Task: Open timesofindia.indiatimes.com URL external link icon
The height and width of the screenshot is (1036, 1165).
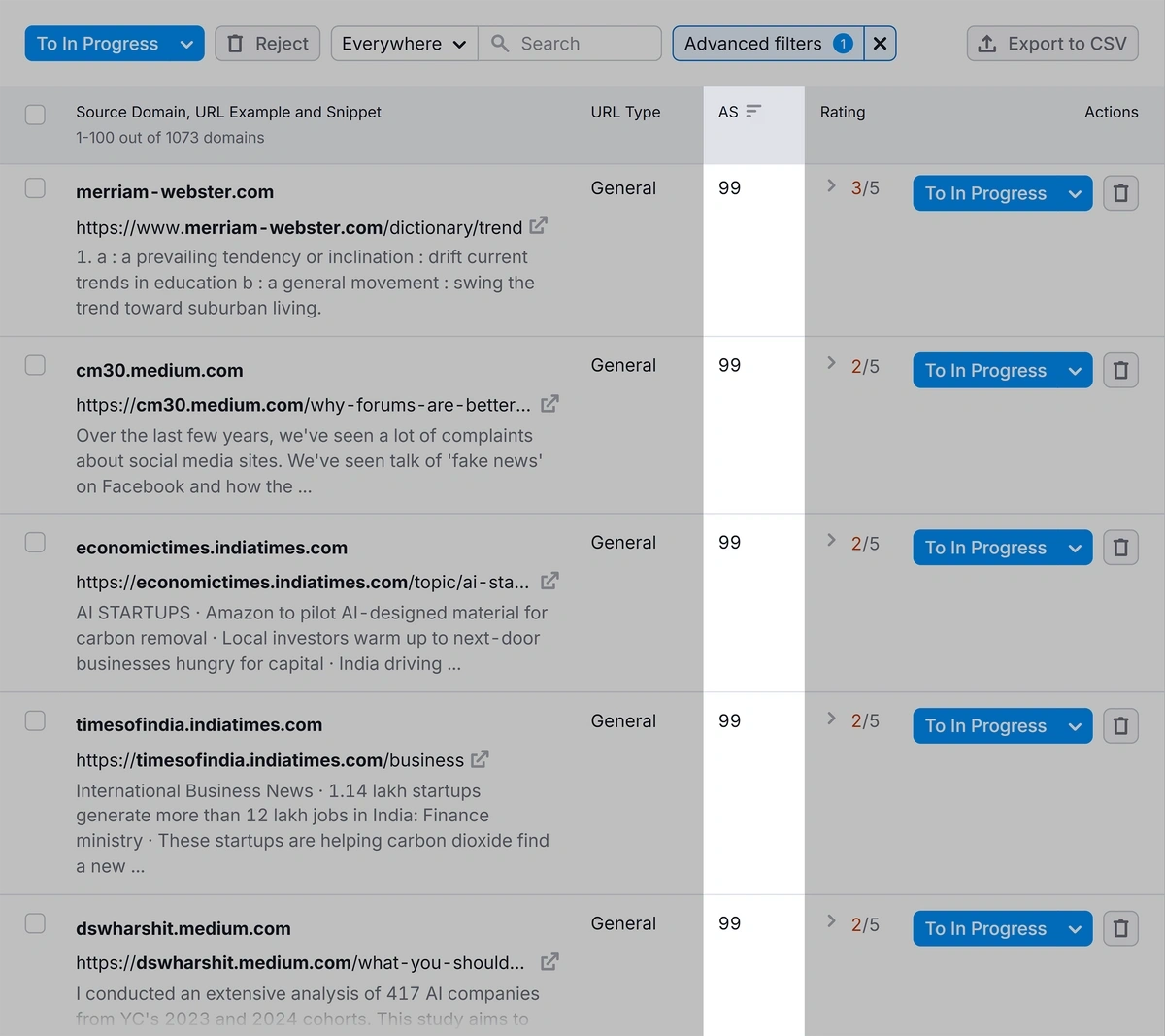Action: point(480,759)
